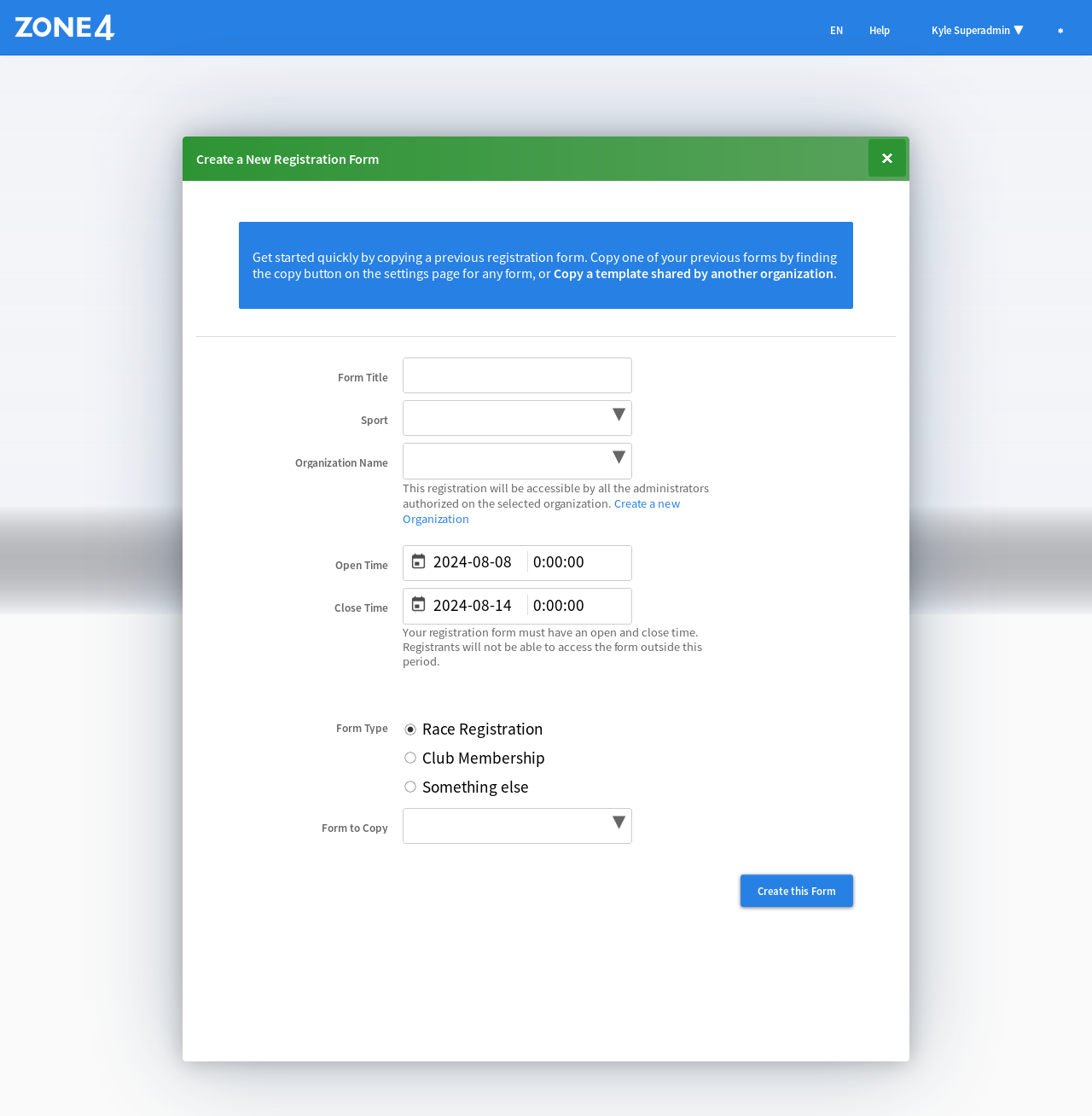Open the Kyle Superadmin user menu
The image size is (1092, 1116).
[x=977, y=31]
